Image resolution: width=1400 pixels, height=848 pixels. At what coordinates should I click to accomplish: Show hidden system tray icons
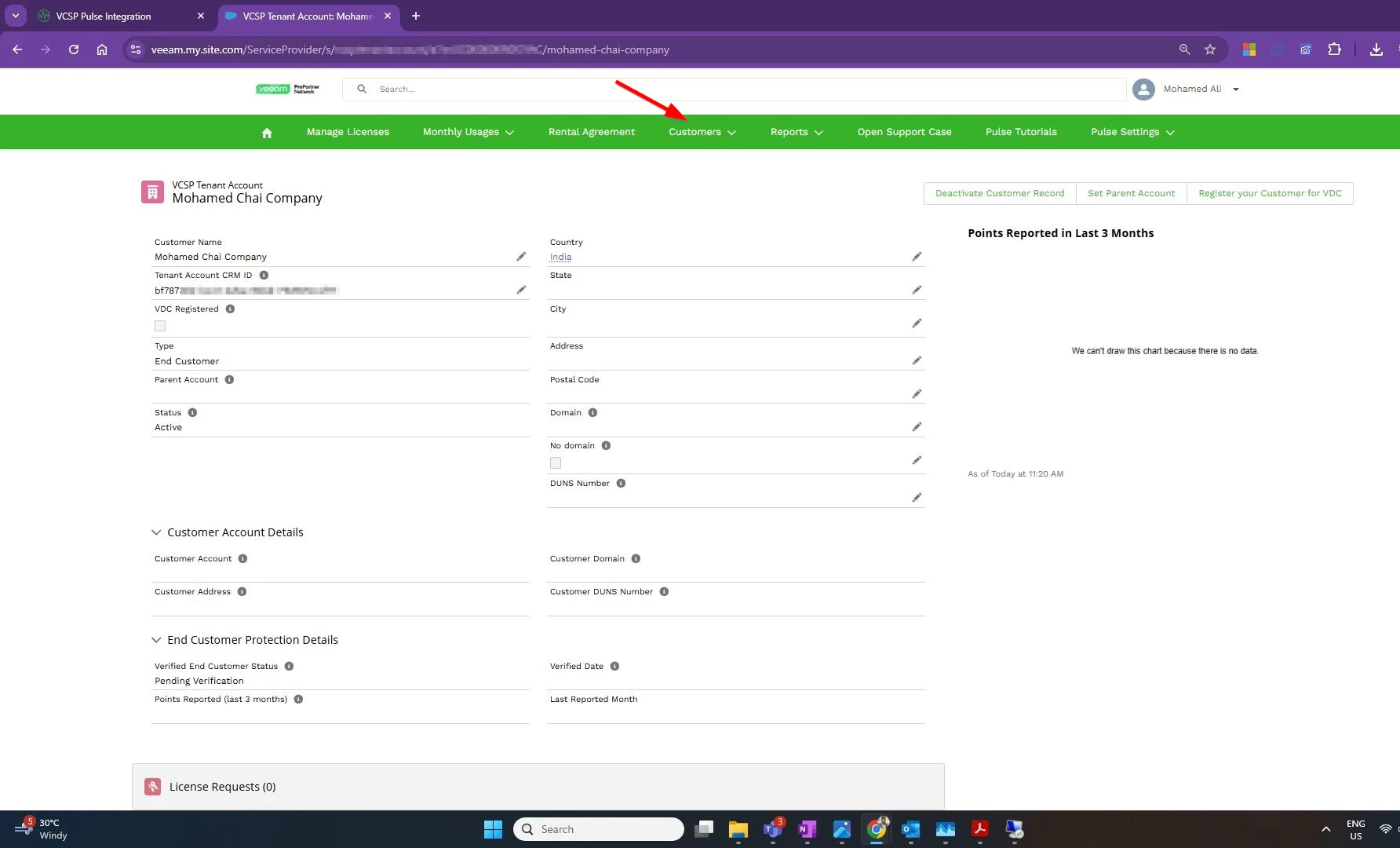point(1326,829)
